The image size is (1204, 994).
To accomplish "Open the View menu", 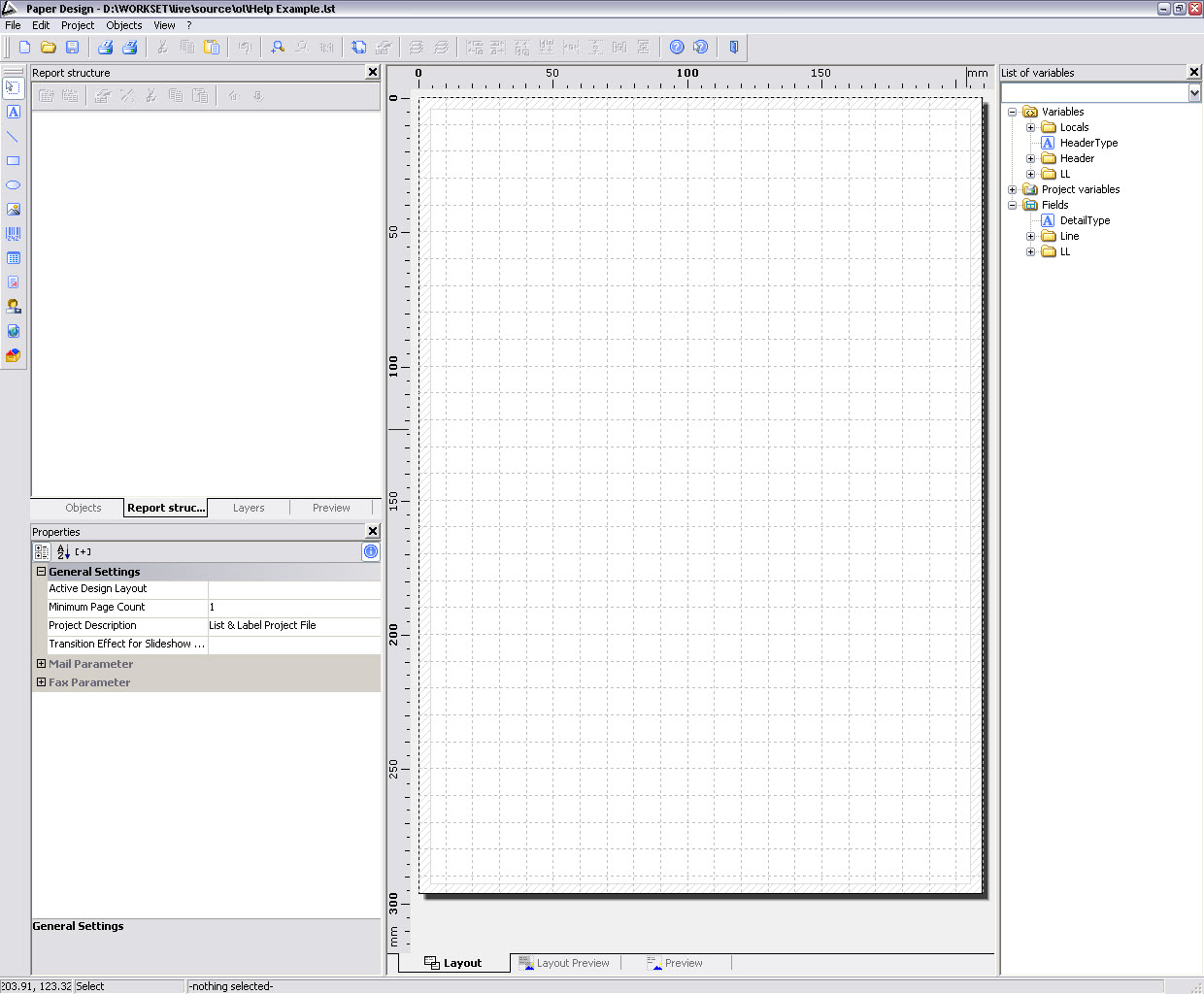I will [165, 25].
